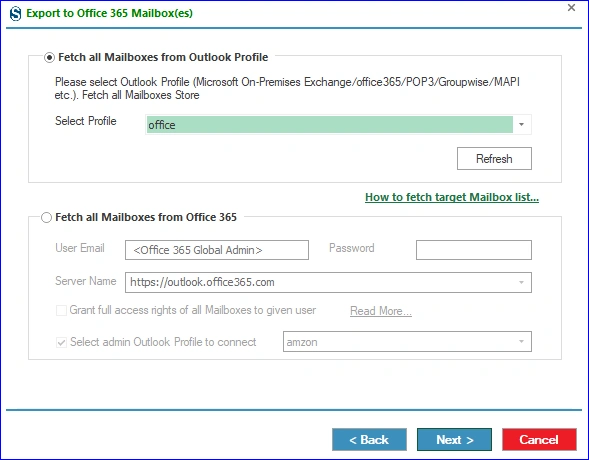Click the 'Export to Office 365 Mailbox(es)' title

109,13
